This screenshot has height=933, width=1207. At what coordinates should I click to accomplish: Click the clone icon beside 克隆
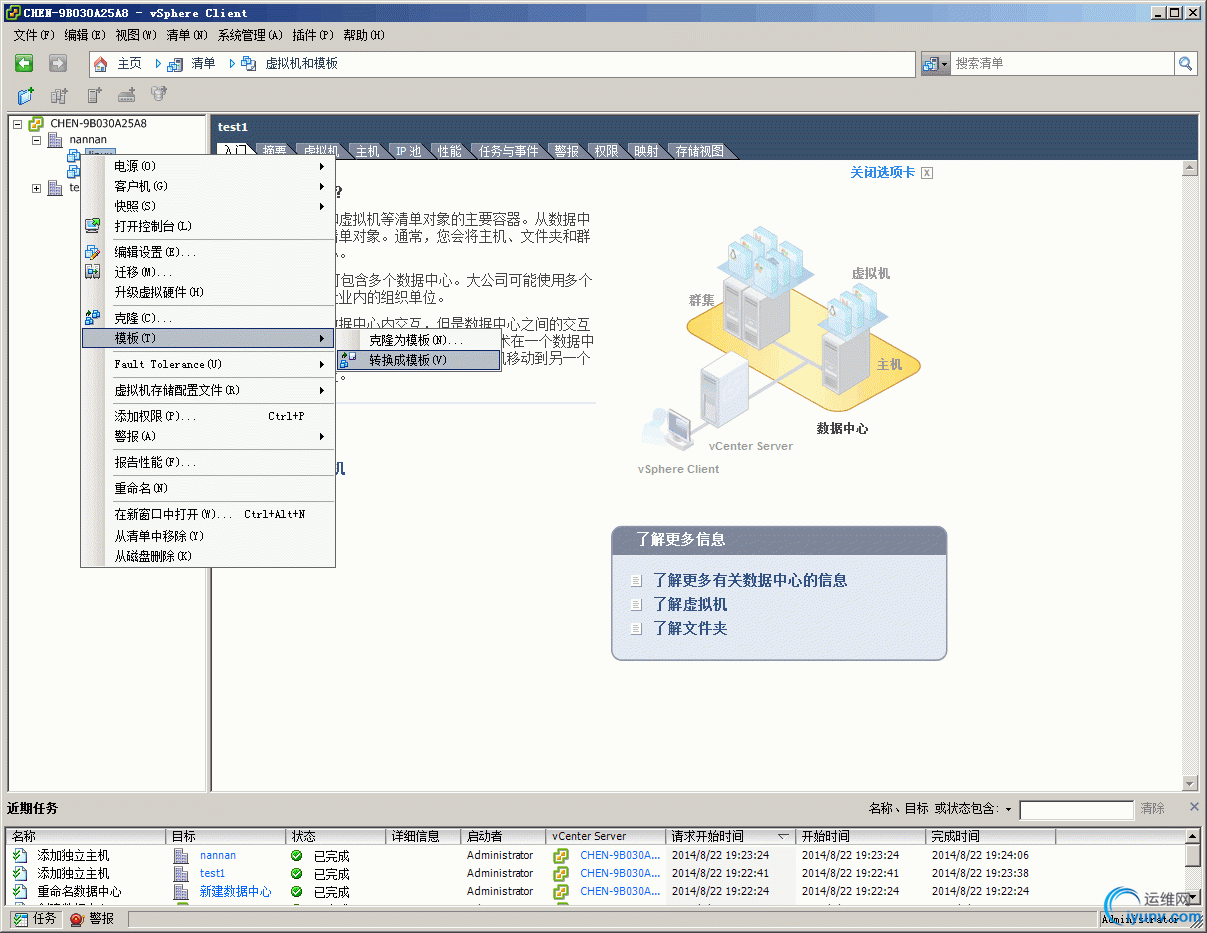[93, 318]
